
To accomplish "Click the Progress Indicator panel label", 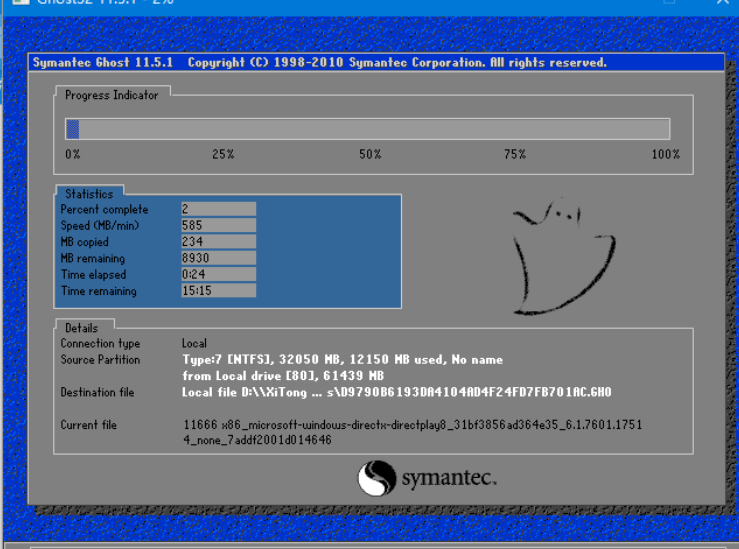I will point(111,95).
